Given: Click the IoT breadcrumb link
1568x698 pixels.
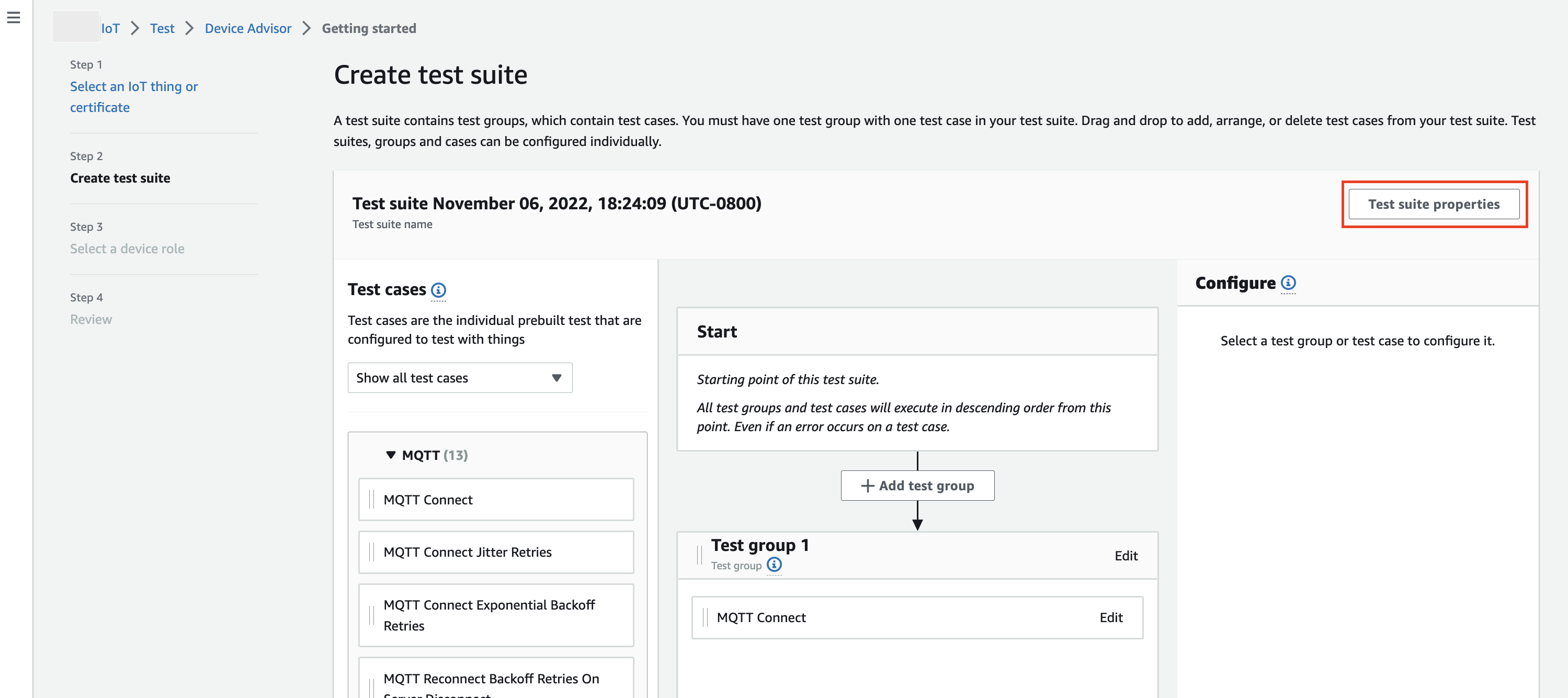Looking at the screenshot, I should pos(110,28).
